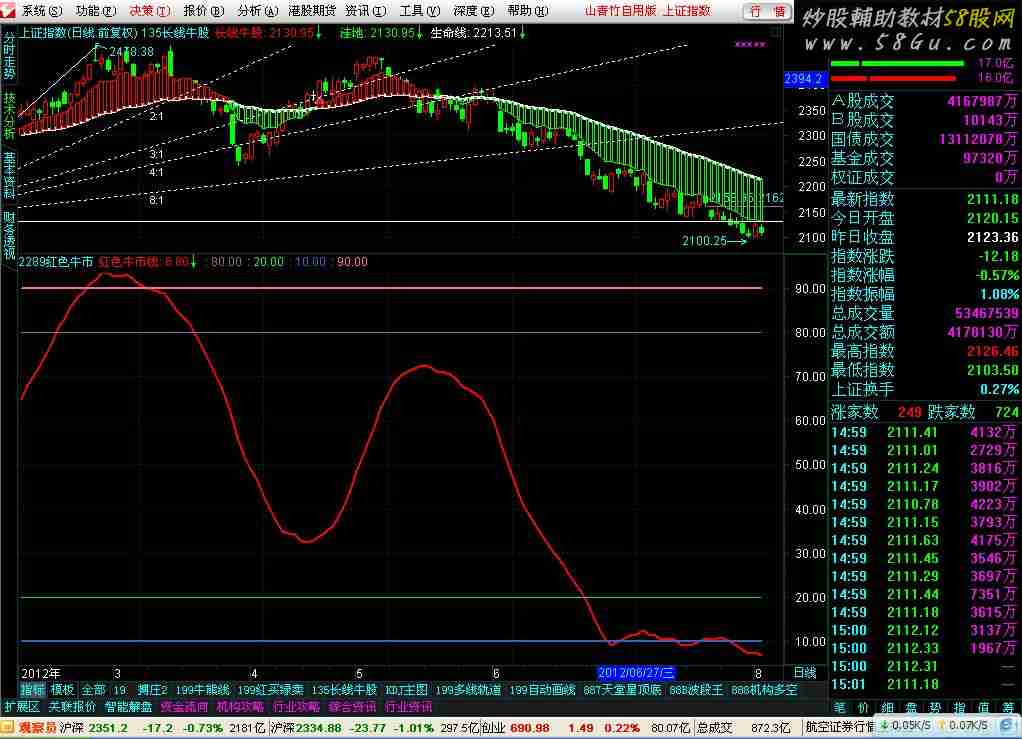Select the 199多线轨道 indicator tab
1022x739 pixels.
click(x=468, y=690)
